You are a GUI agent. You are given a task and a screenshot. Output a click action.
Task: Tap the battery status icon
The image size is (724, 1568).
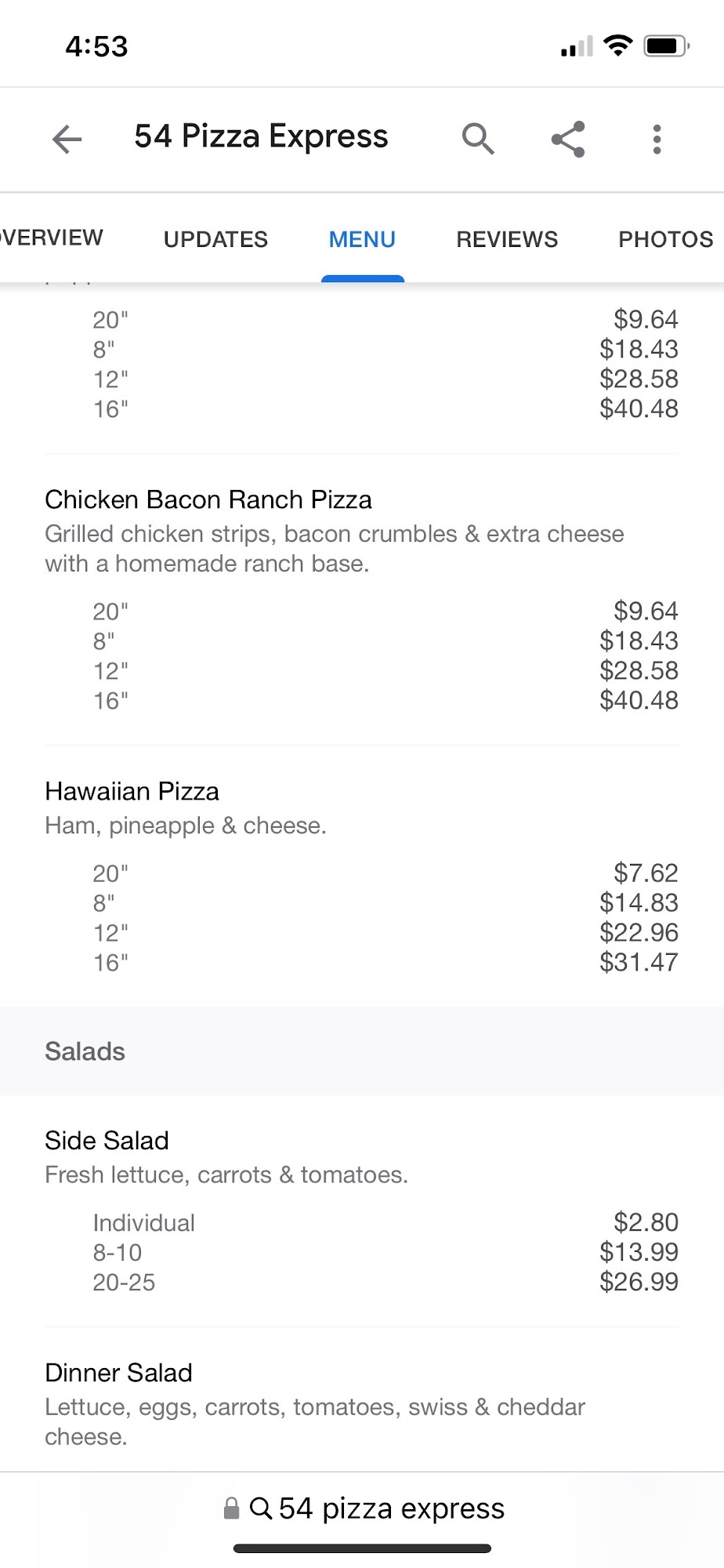tap(665, 46)
